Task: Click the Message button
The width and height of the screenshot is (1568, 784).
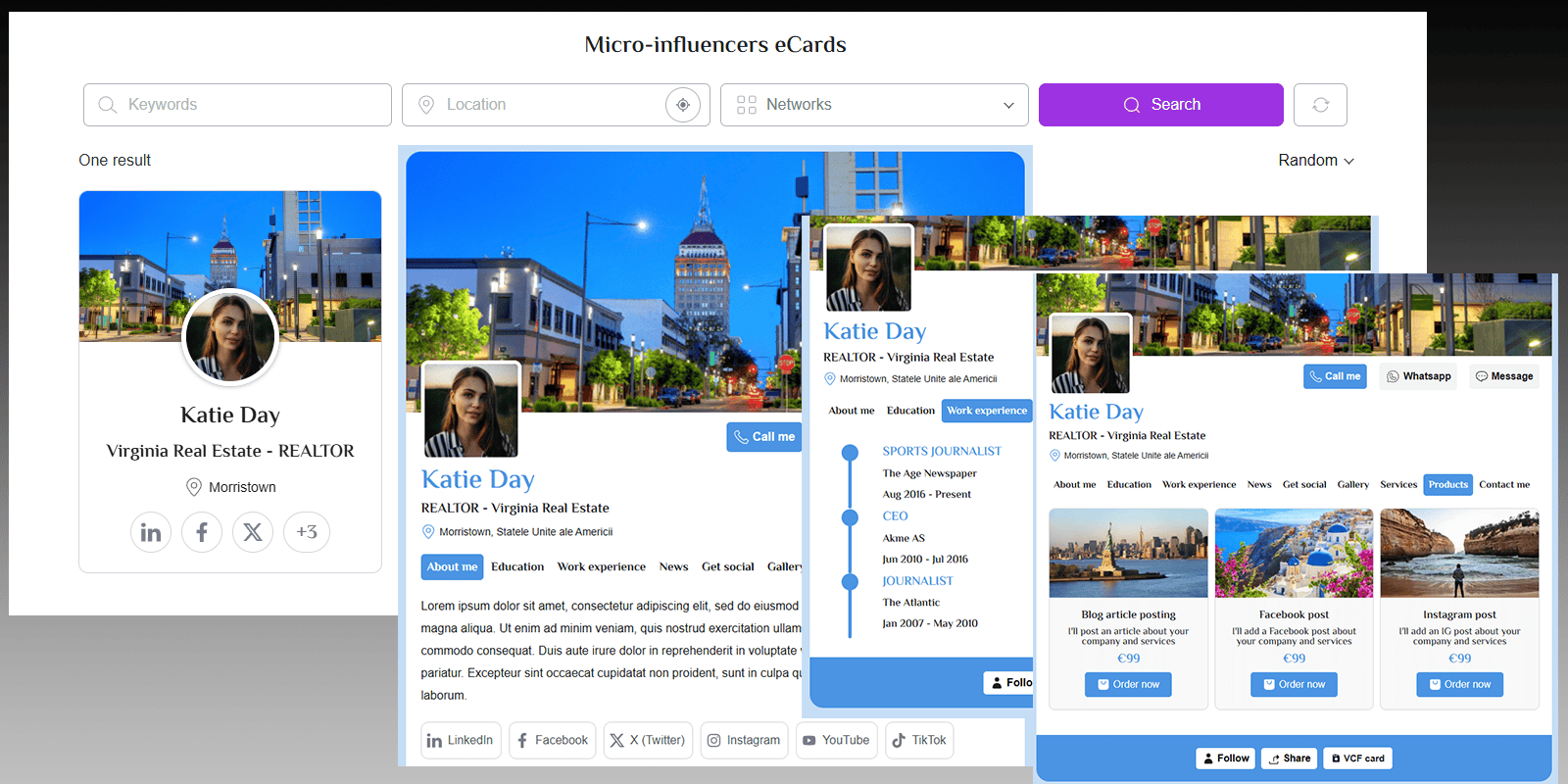Action: 1504,376
